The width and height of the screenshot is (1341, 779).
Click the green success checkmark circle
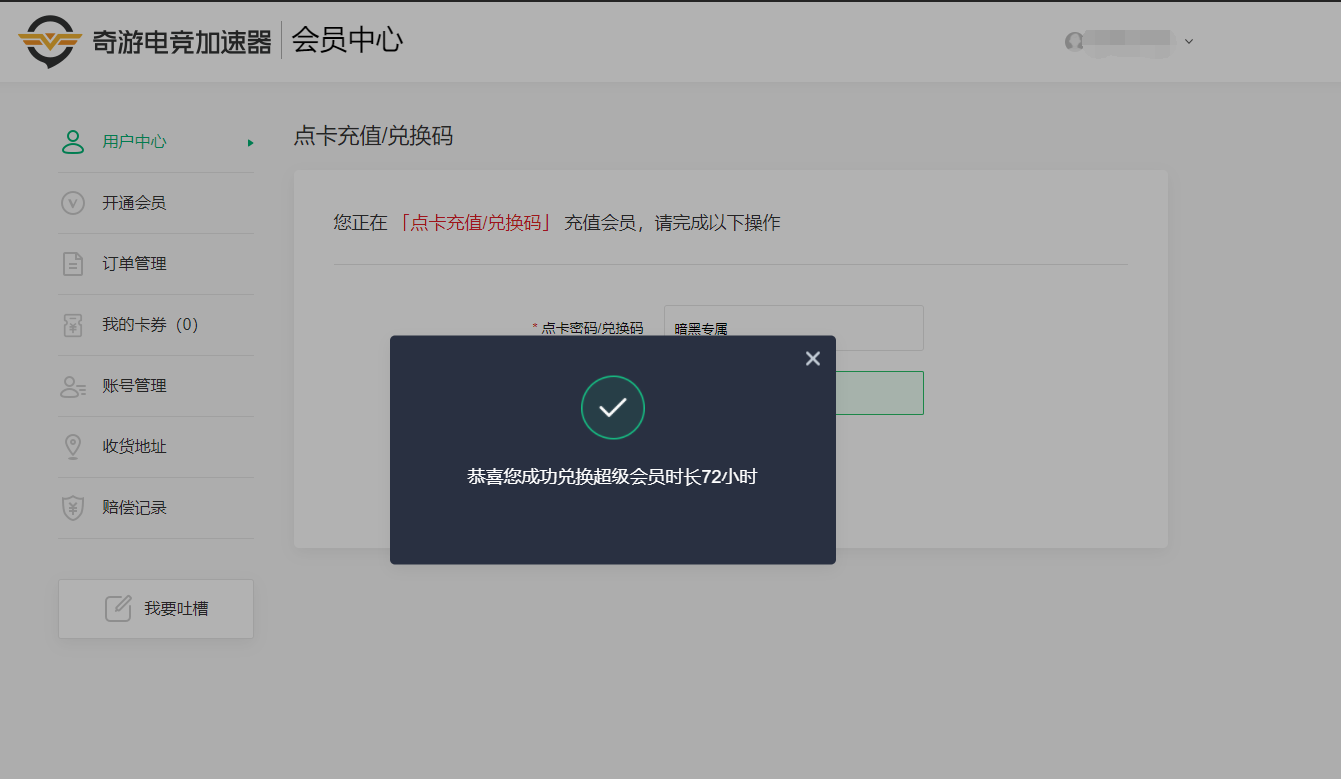pos(612,407)
